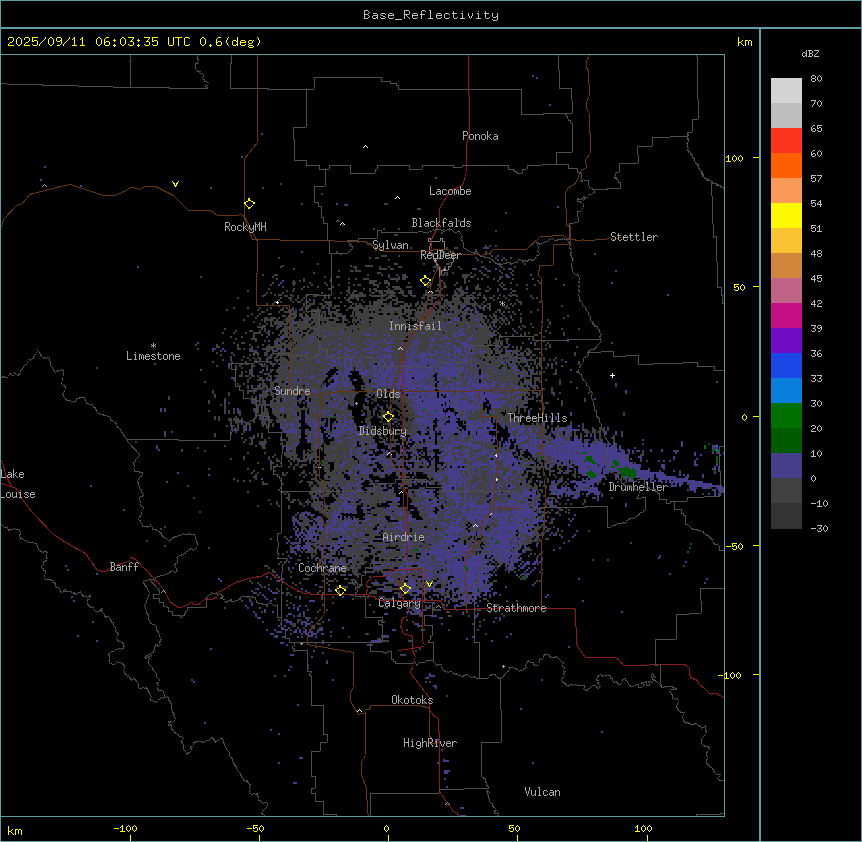Screen dimensions: 862x842
Task: Click the Banff label
Action: tap(124, 567)
